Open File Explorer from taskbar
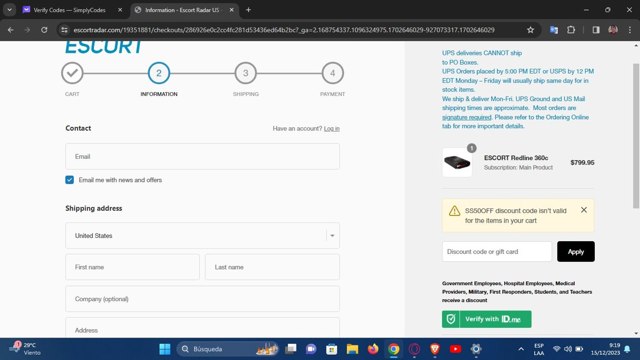Viewport: 640px width, 360px height. pos(352,349)
